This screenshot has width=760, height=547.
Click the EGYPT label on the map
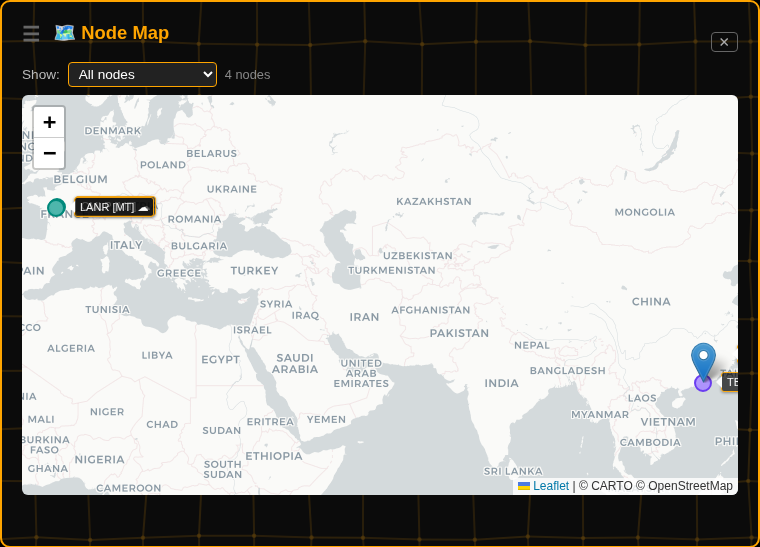point(221,359)
